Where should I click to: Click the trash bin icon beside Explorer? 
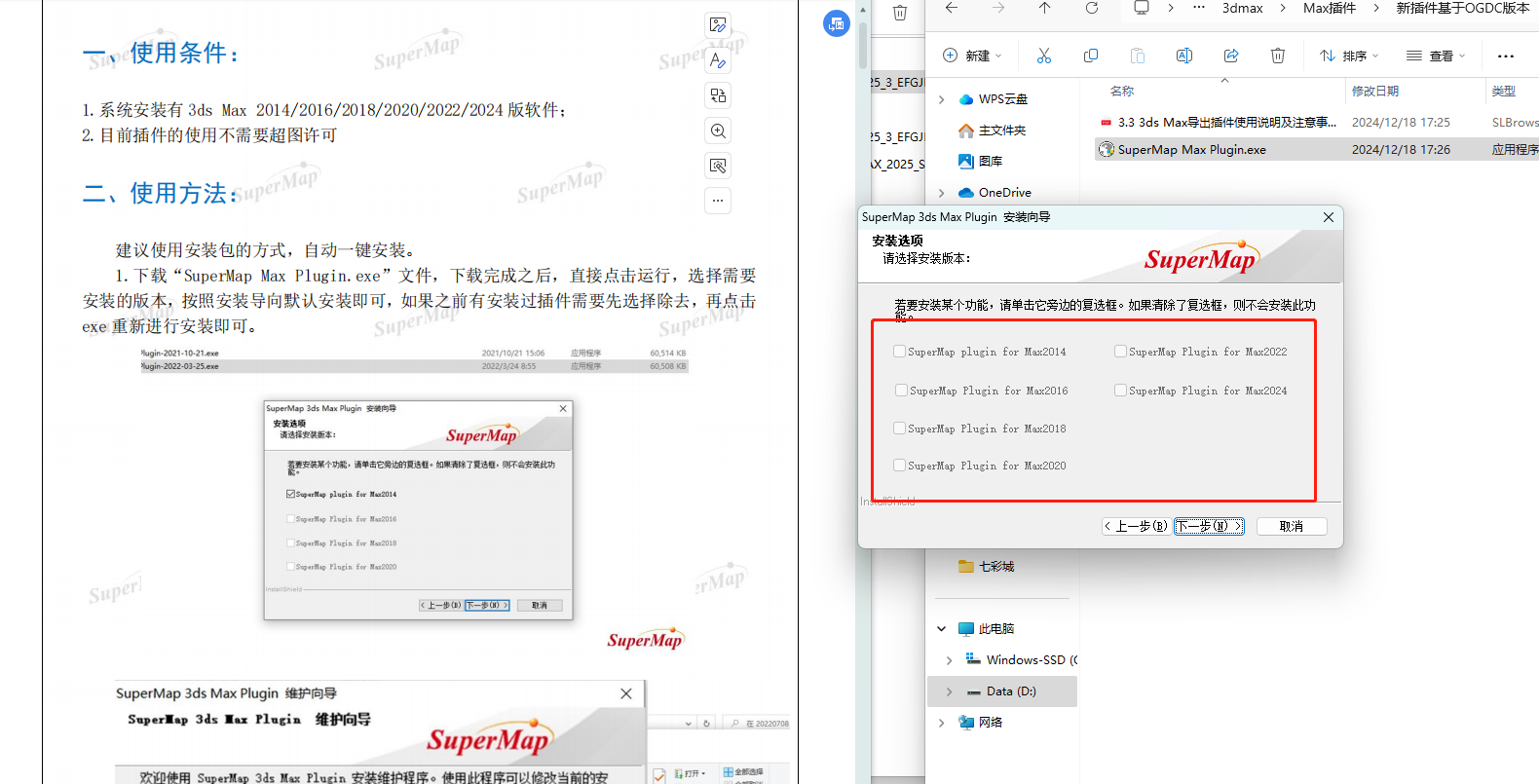[x=900, y=13]
